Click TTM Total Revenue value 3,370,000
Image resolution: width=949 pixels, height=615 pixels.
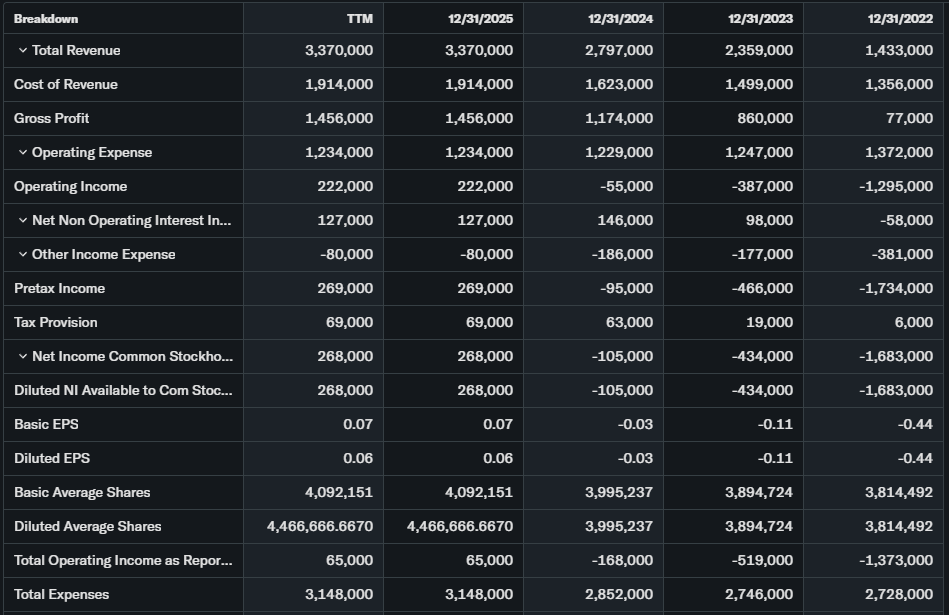(x=339, y=51)
